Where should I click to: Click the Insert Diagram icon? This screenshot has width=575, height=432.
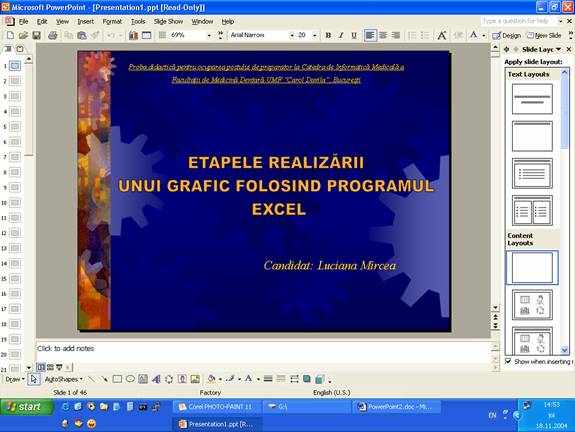click(169, 379)
